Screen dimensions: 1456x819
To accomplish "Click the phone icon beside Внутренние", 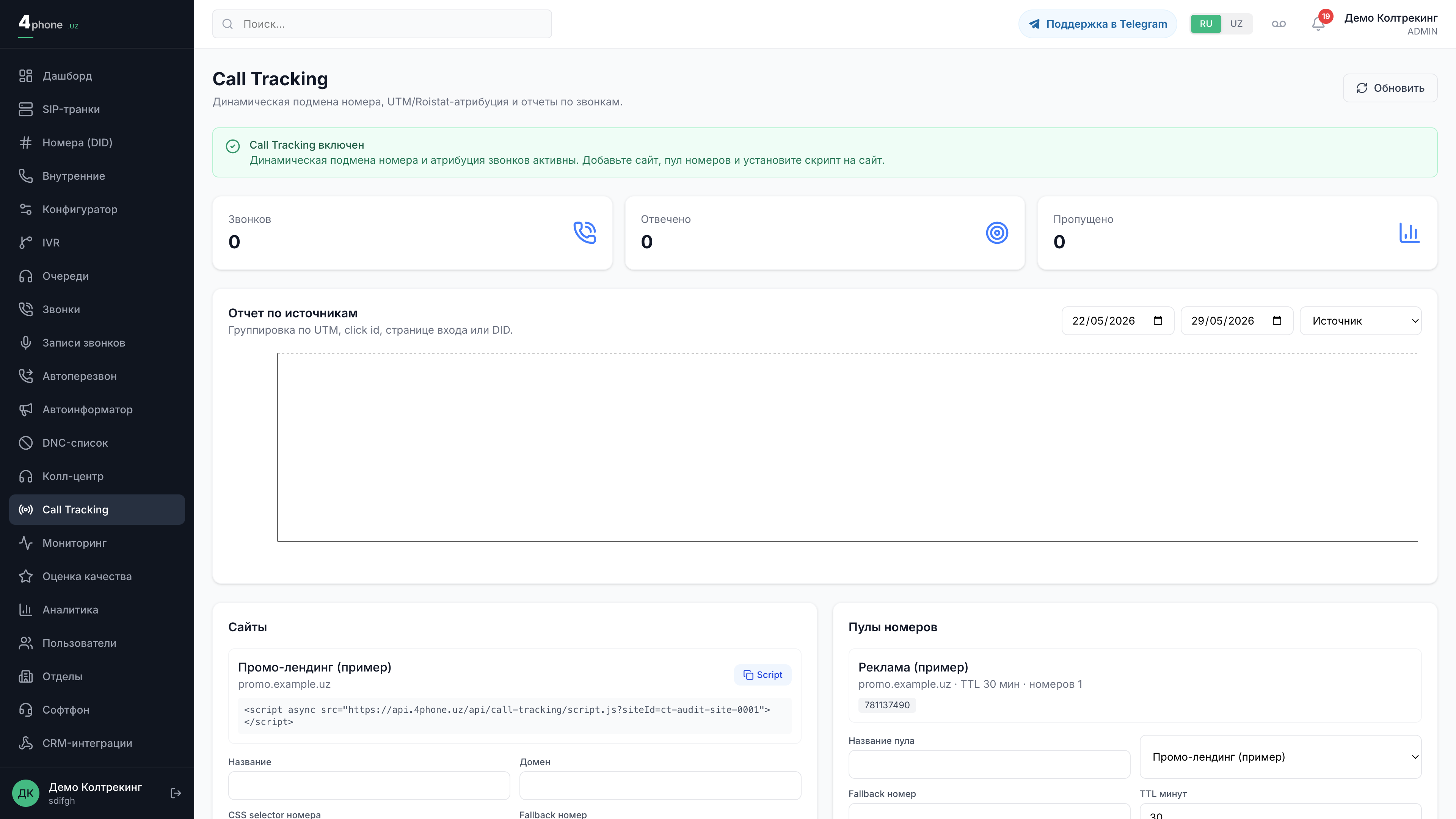I will point(25,176).
